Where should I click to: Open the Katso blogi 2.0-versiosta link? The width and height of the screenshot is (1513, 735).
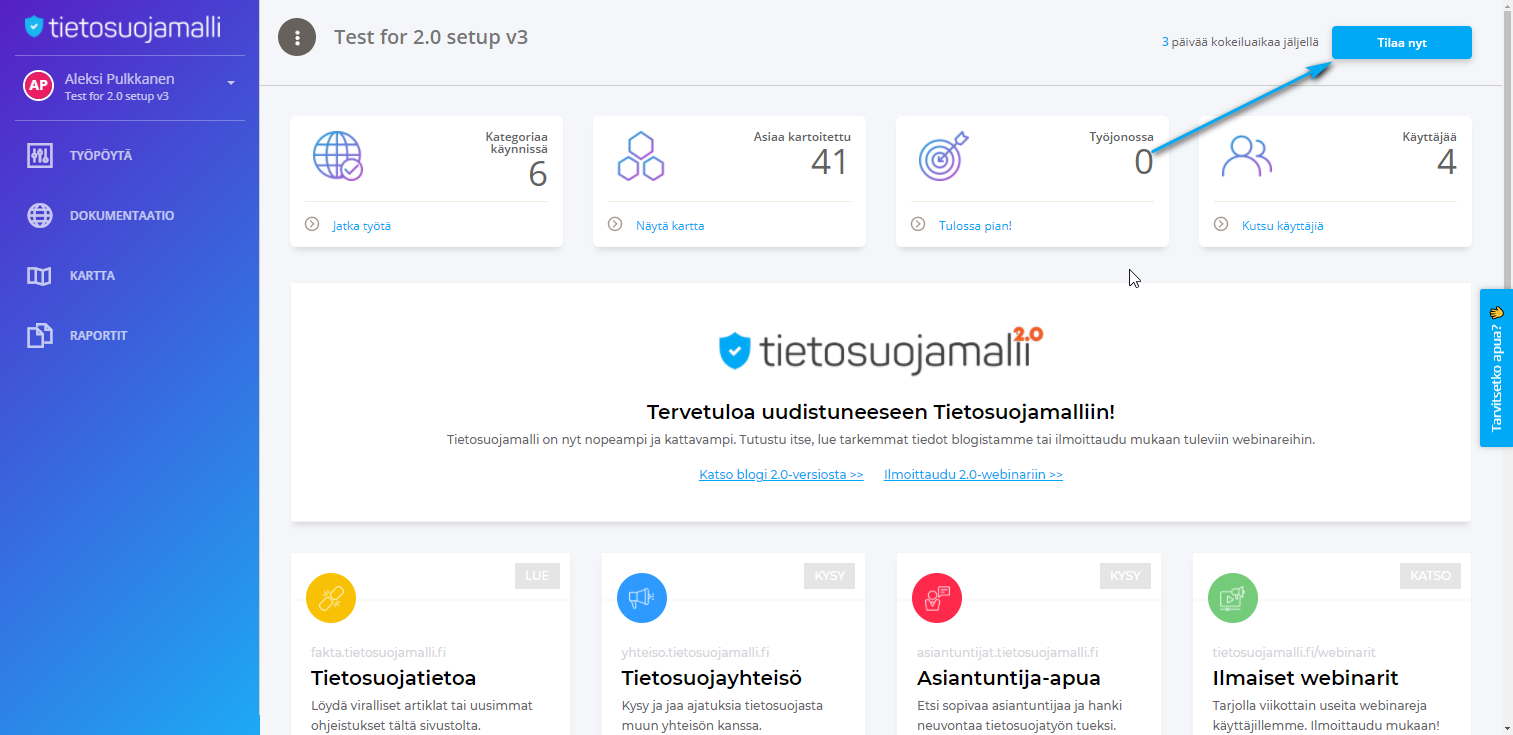click(x=781, y=475)
